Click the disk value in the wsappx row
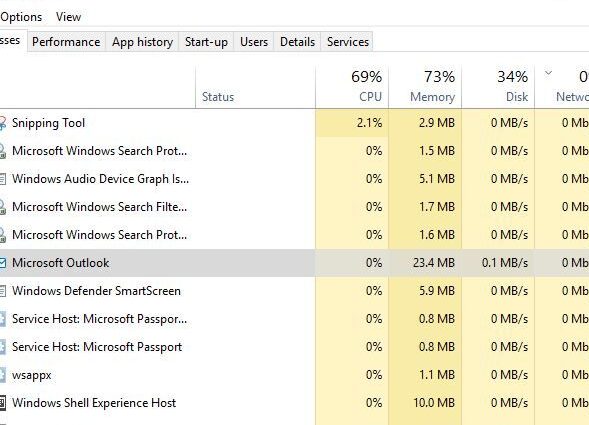 509,375
